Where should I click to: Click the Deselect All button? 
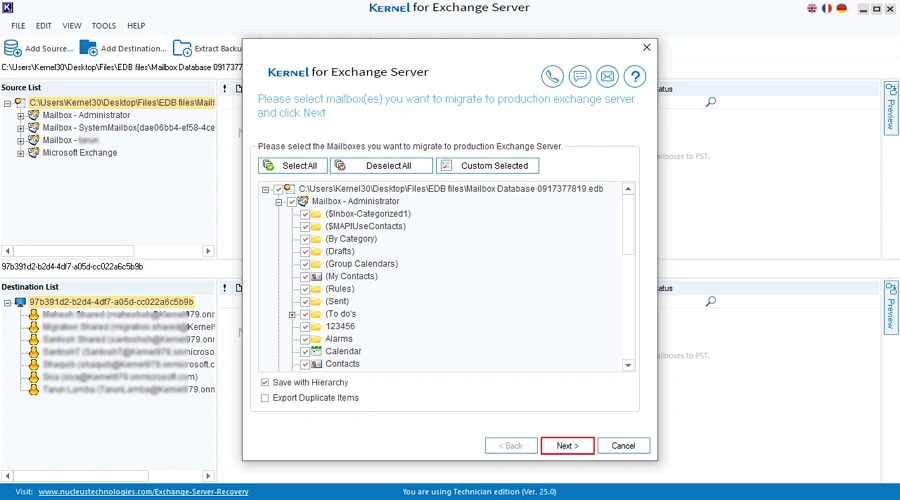point(381,166)
